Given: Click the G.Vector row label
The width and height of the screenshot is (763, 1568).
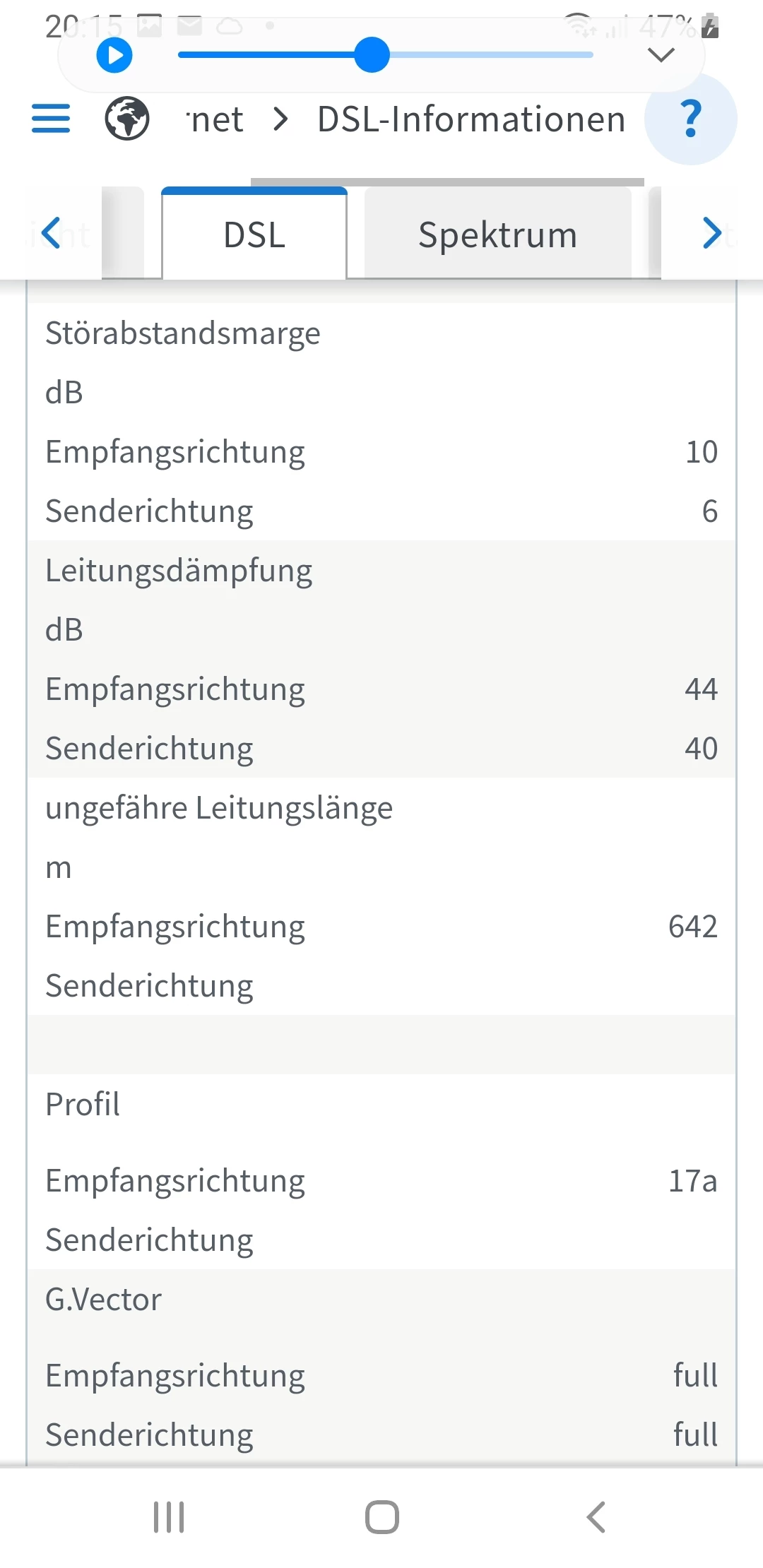Looking at the screenshot, I should [104, 1300].
